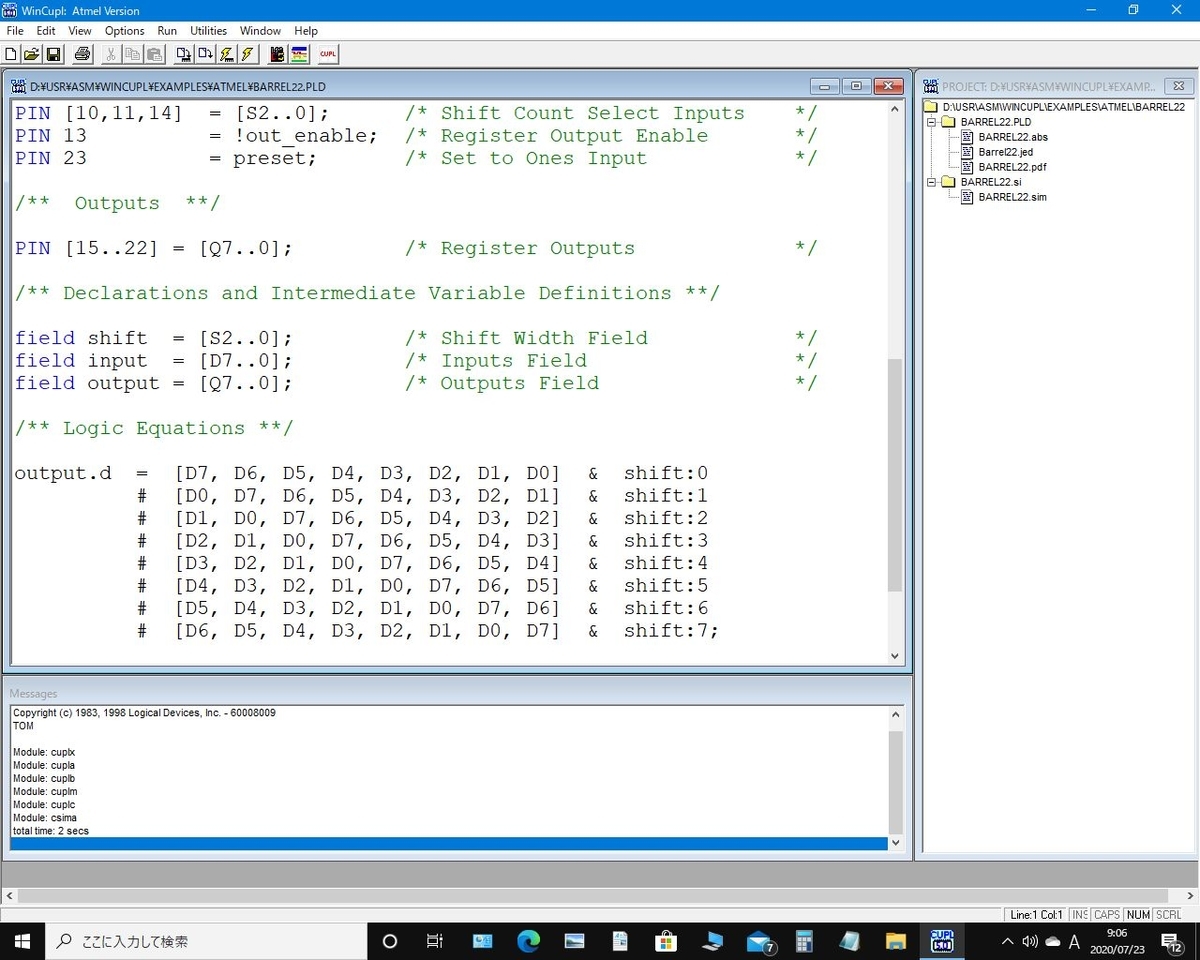Open File Explorer from the taskbar
The image size is (1200, 960).
pyautogui.click(x=896, y=941)
